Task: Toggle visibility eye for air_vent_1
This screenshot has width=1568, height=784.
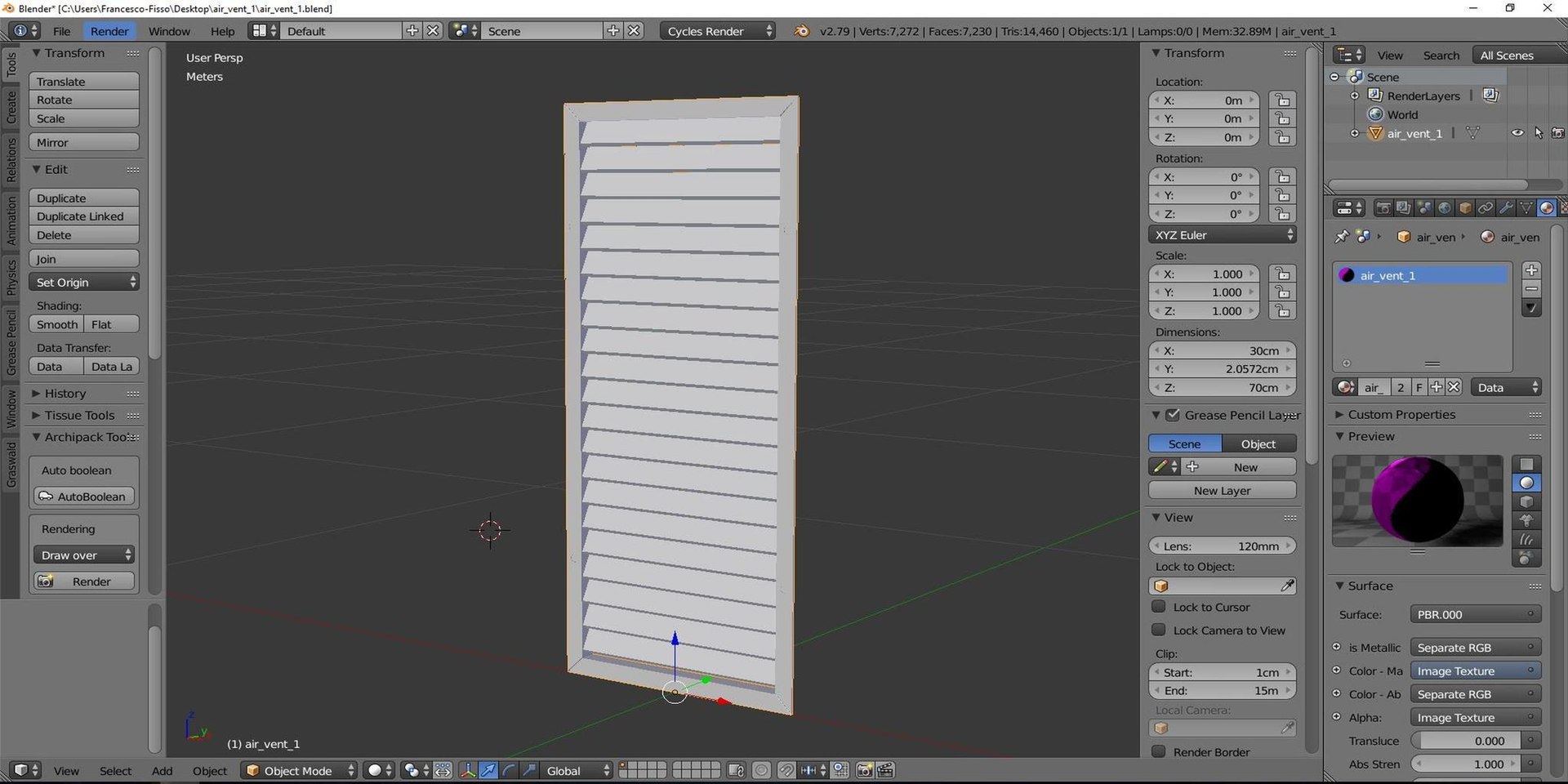Action: pyautogui.click(x=1517, y=133)
